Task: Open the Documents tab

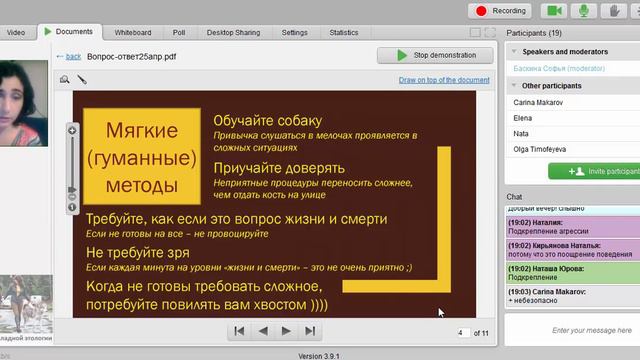Action: [69, 31]
